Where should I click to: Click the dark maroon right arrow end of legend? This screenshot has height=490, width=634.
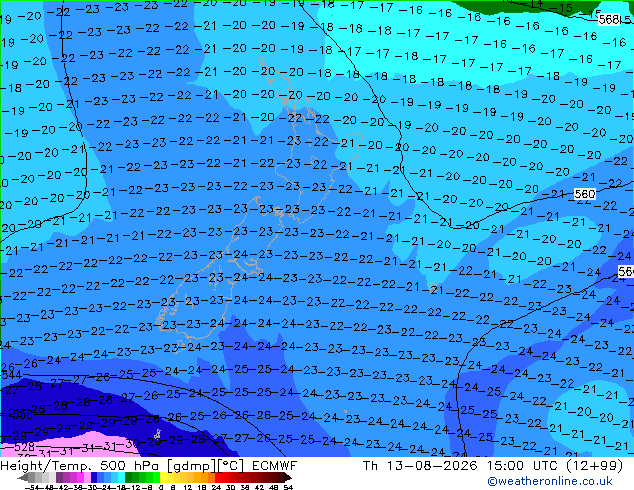[287, 477]
